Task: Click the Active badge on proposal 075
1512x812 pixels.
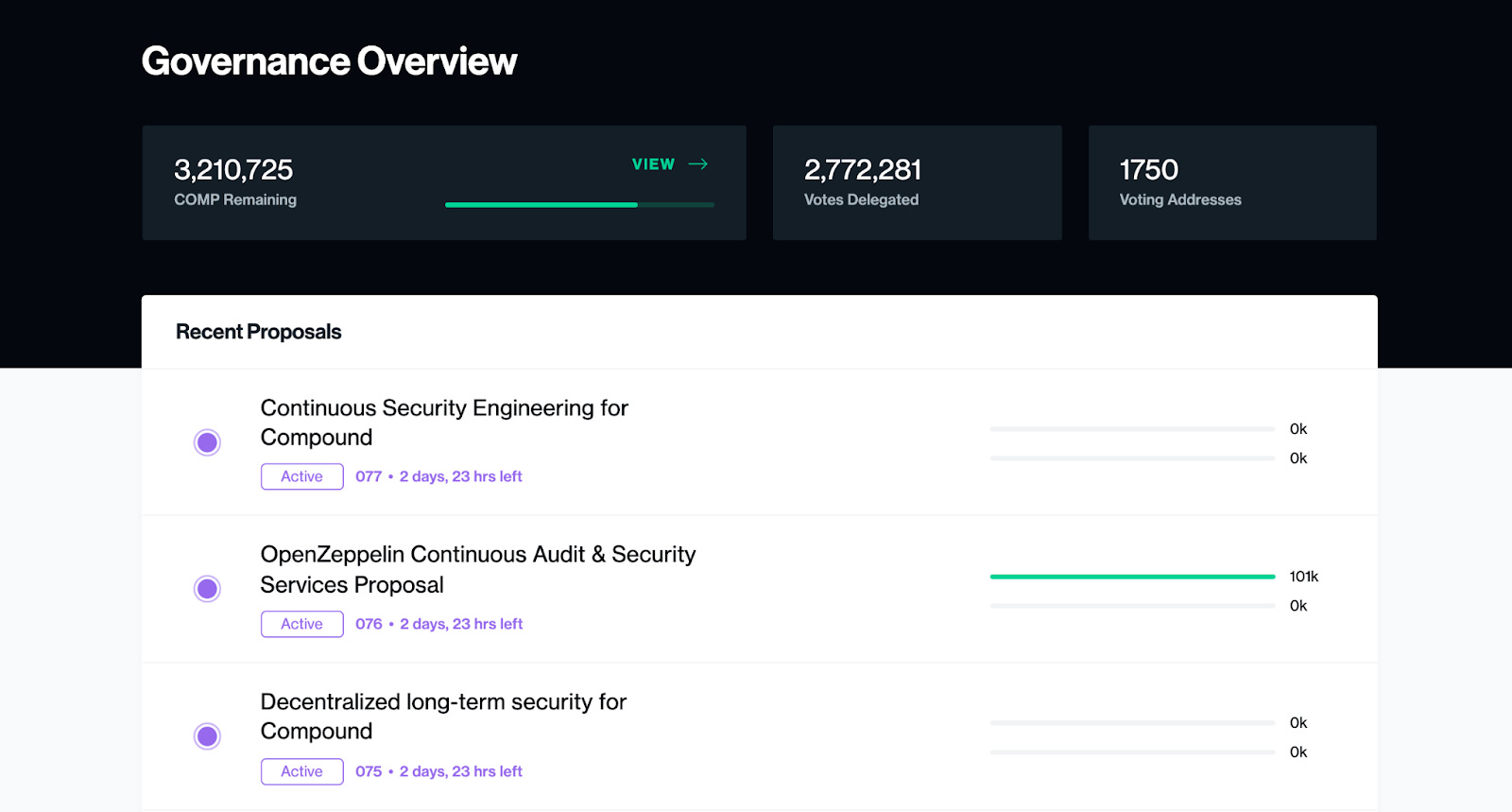Action: 302,771
